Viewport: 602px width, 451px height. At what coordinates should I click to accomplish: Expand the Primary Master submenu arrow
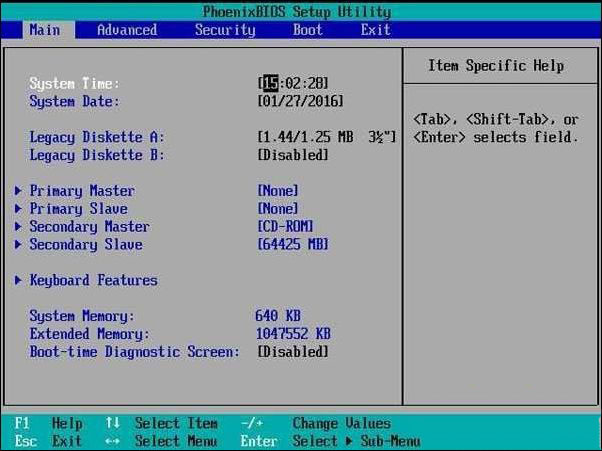click(19, 191)
